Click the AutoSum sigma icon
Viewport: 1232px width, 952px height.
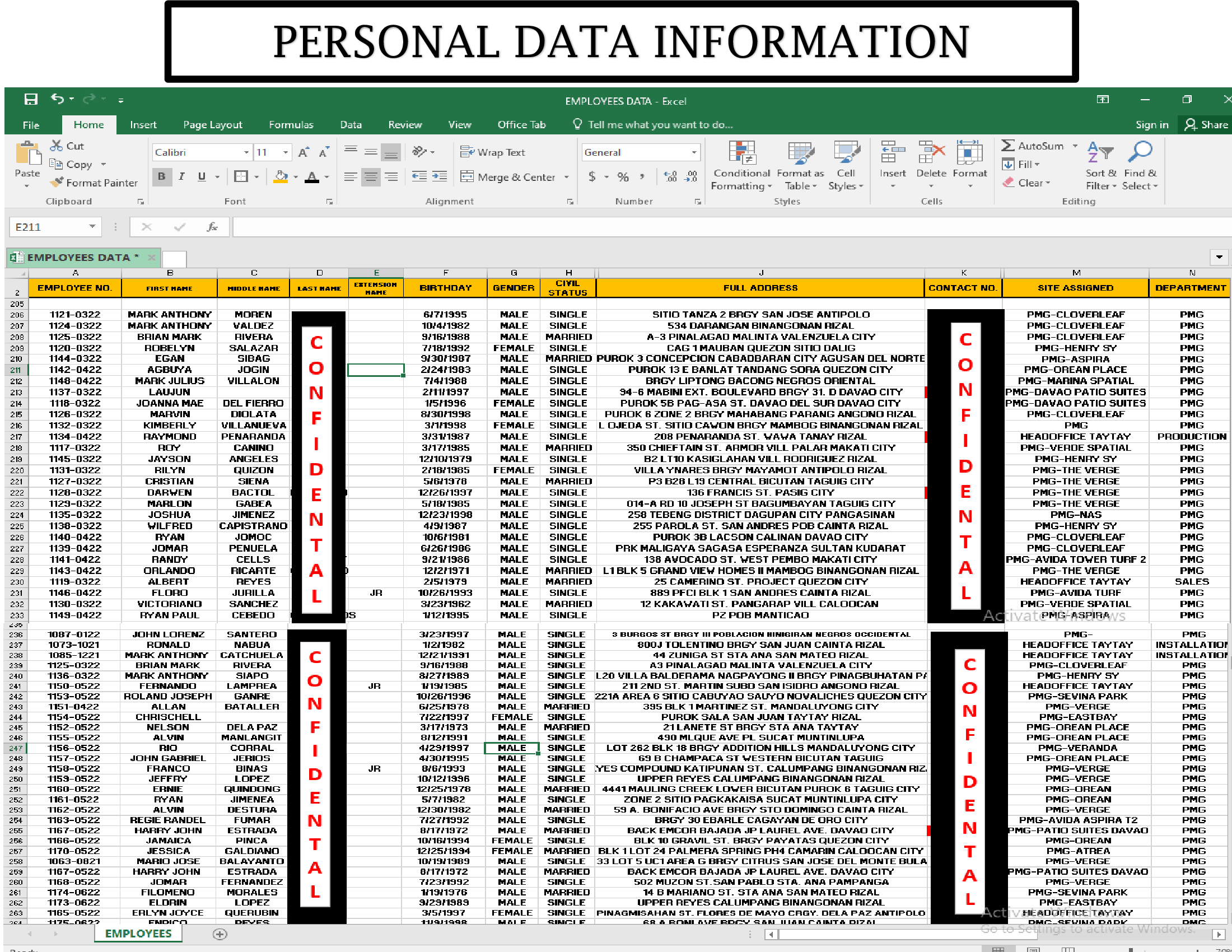click(x=1007, y=146)
